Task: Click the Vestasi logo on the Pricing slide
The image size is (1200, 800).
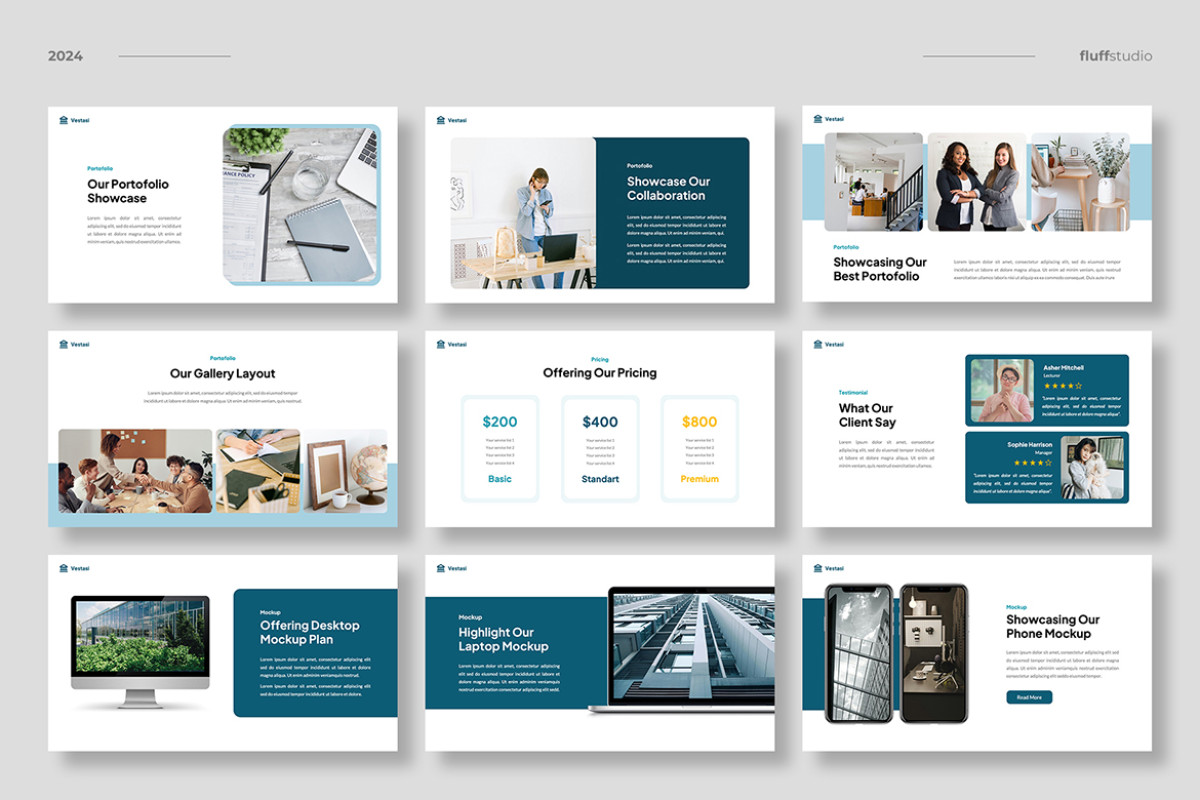Action: click(451, 344)
